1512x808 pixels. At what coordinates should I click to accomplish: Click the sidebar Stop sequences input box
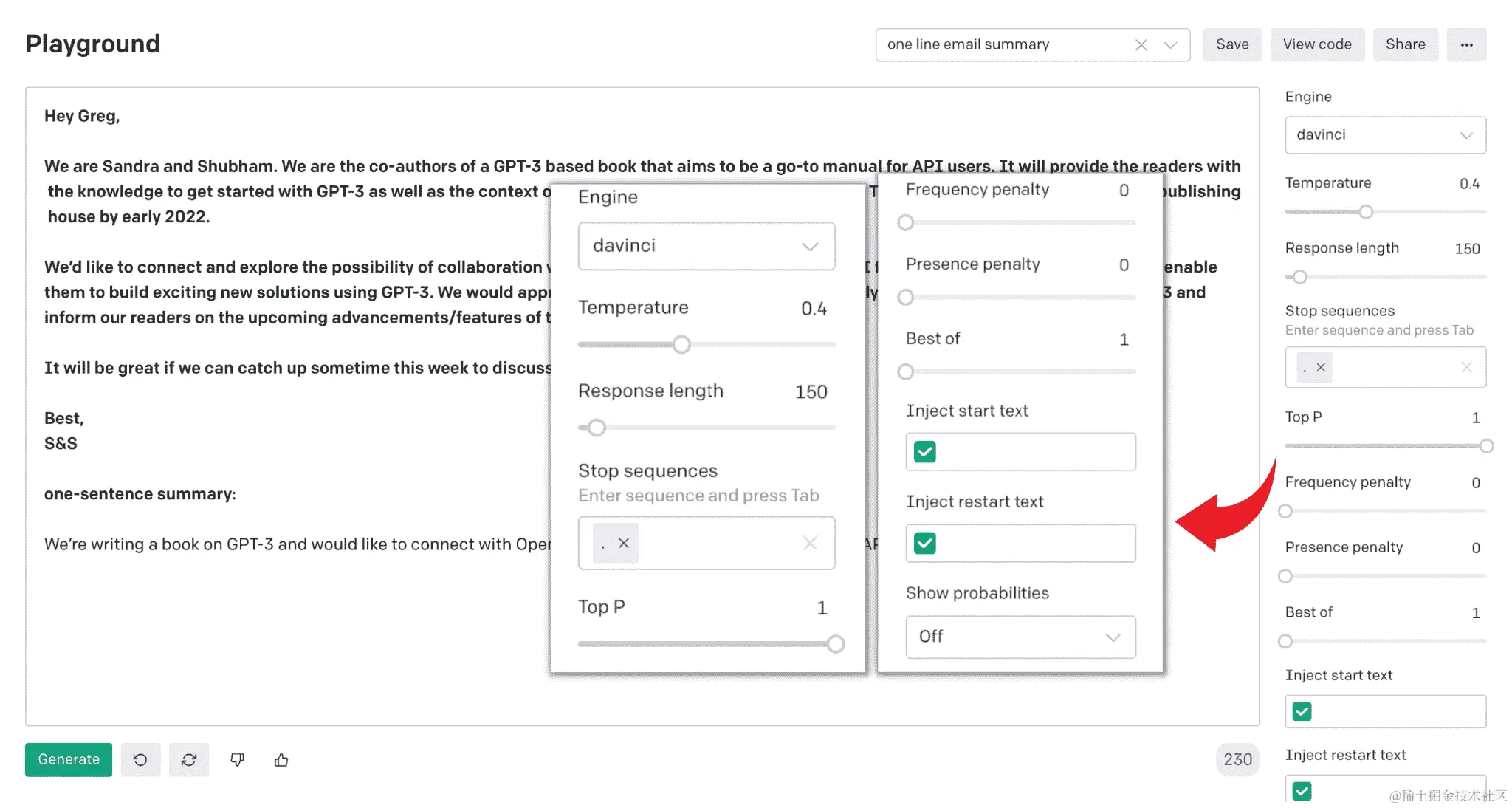pos(1385,367)
